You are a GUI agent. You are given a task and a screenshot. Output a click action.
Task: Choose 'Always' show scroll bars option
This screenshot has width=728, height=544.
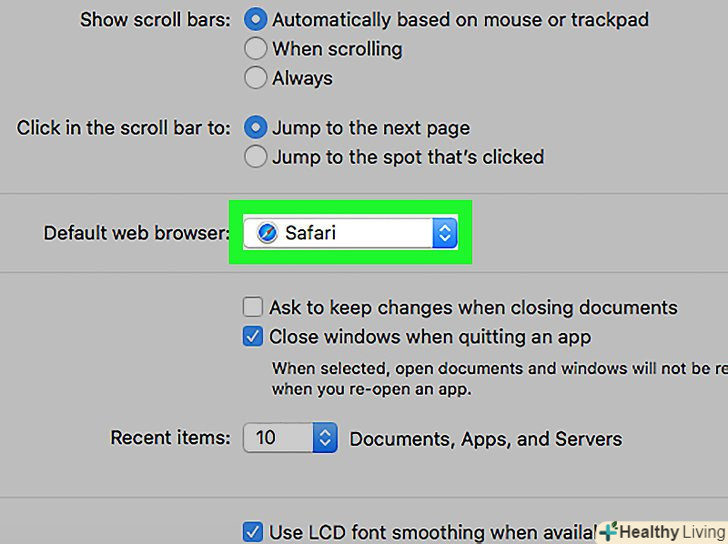point(256,77)
